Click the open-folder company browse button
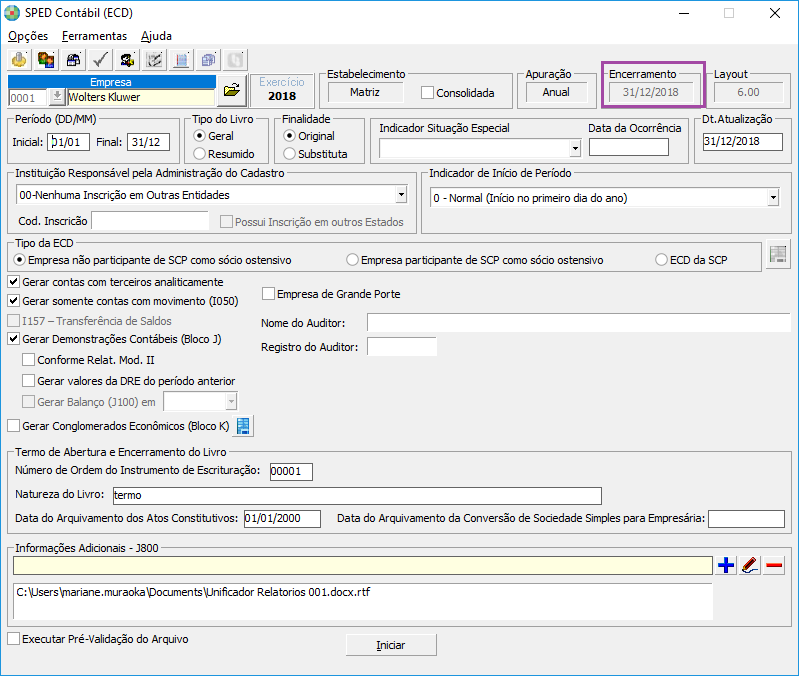 232,90
